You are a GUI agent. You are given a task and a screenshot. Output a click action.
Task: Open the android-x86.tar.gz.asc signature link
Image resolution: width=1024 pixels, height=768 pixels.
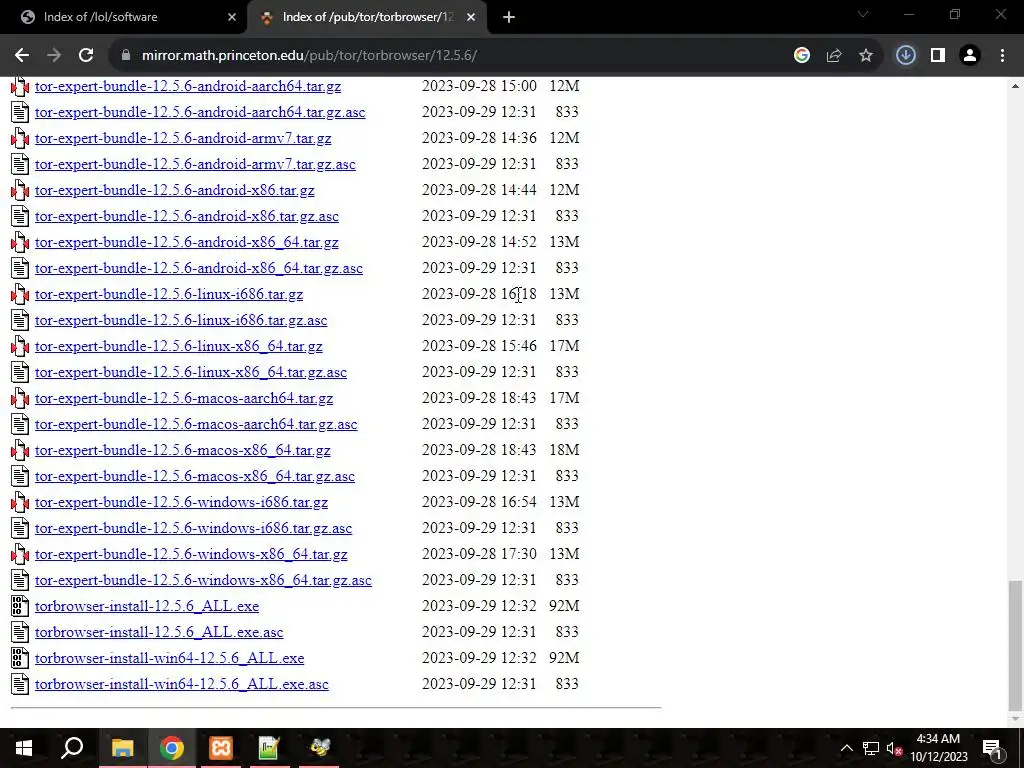pos(187,216)
